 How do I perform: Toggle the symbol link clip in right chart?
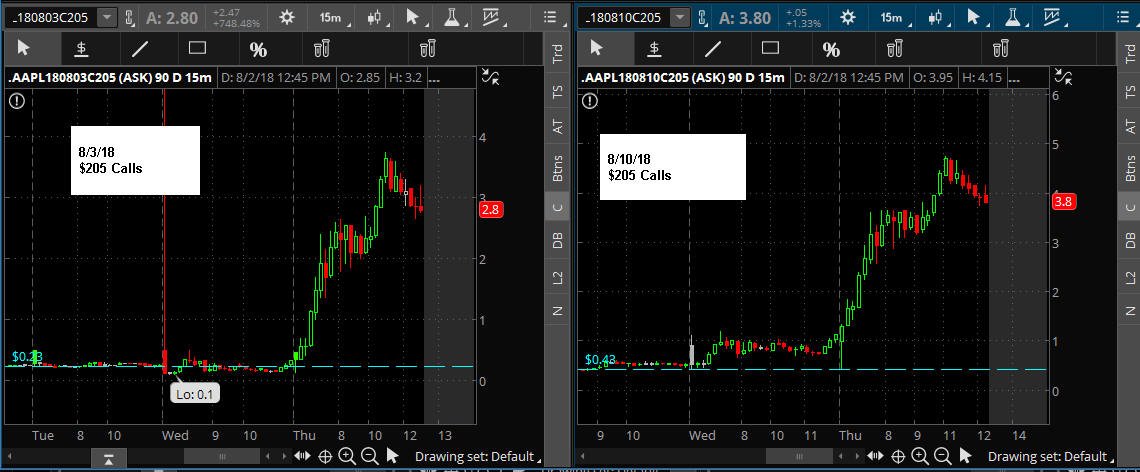[x=702, y=17]
